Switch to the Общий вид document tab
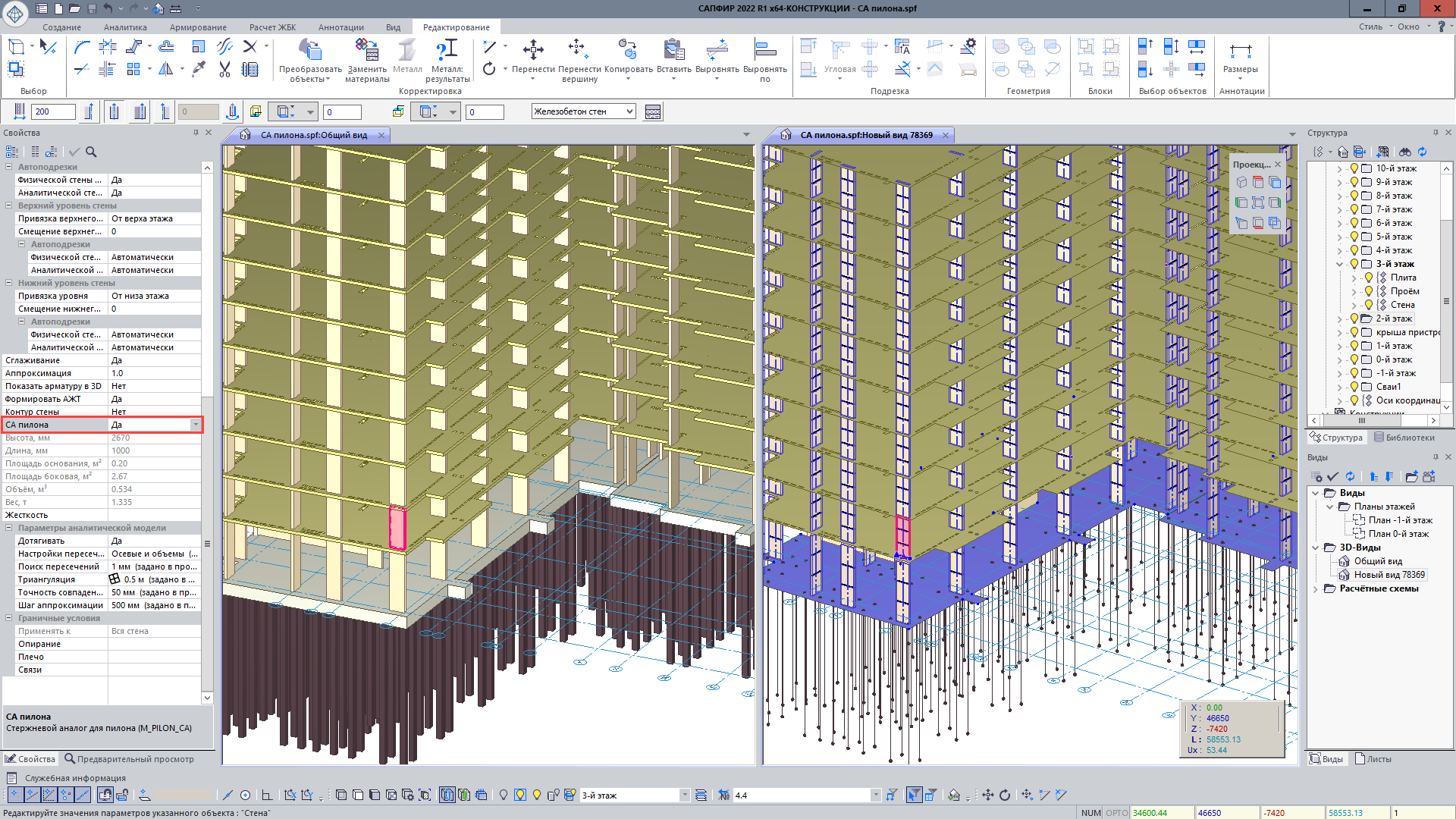The image size is (1456, 819). click(313, 135)
